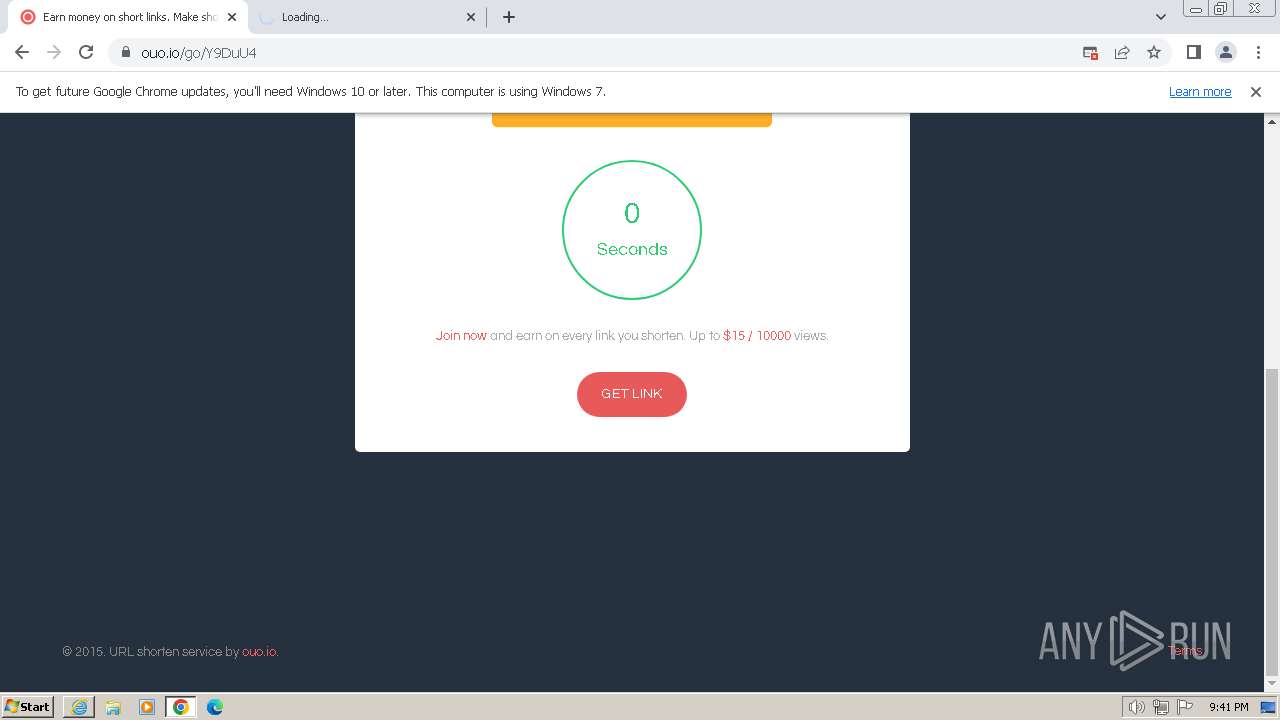Click the page vertical scrollbar thumb
The image size is (1280, 720).
coord(1272,522)
